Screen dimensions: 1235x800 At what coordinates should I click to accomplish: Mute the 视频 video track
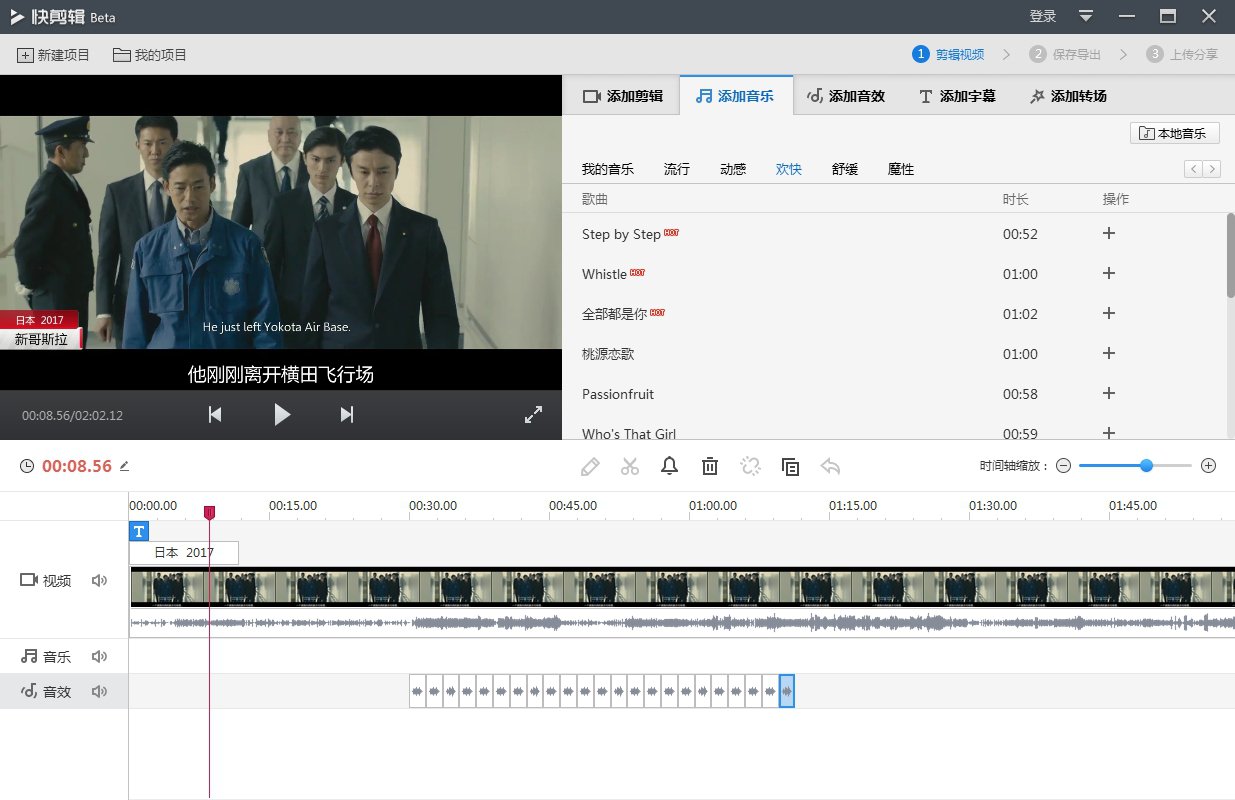pyautogui.click(x=99, y=580)
